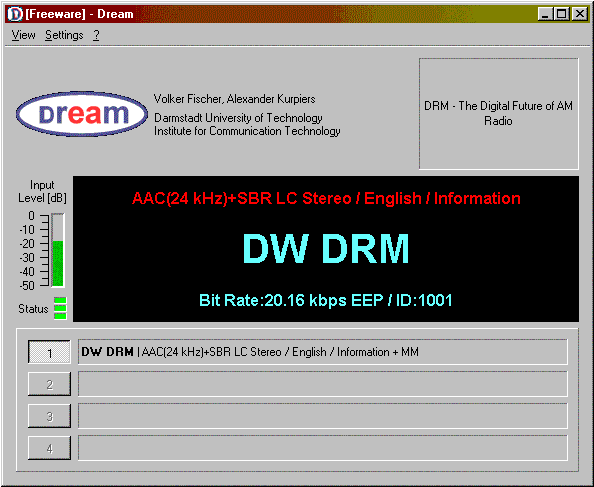Select service button 1
594x487 pixels.
(49, 352)
